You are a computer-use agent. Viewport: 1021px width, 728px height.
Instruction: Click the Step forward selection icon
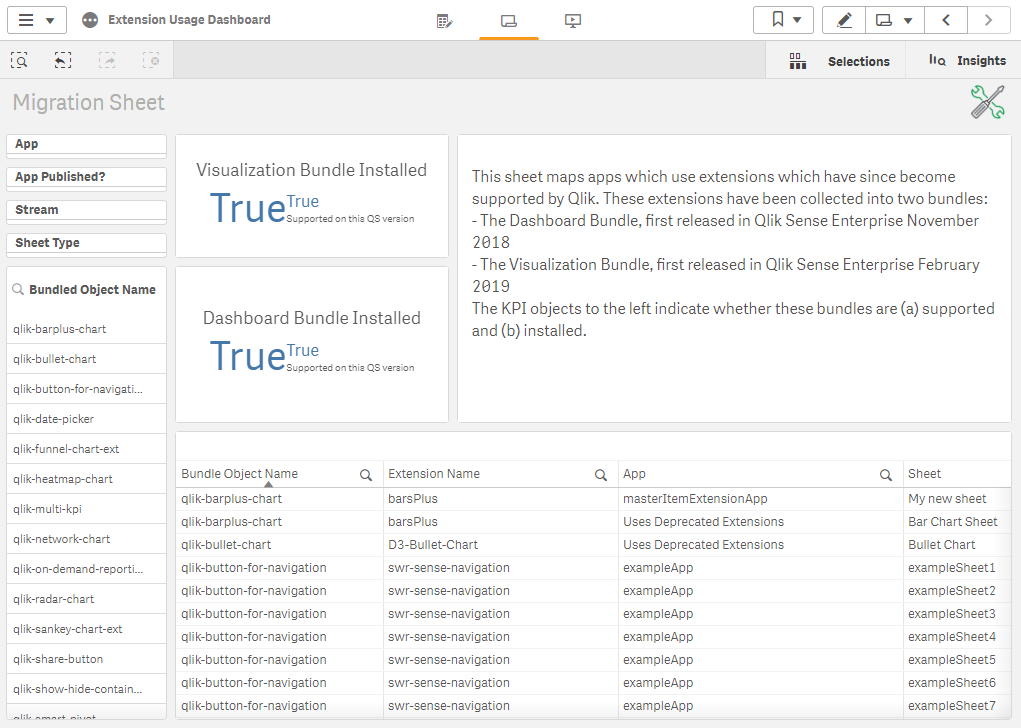pyautogui.click(x=107, y=61)
